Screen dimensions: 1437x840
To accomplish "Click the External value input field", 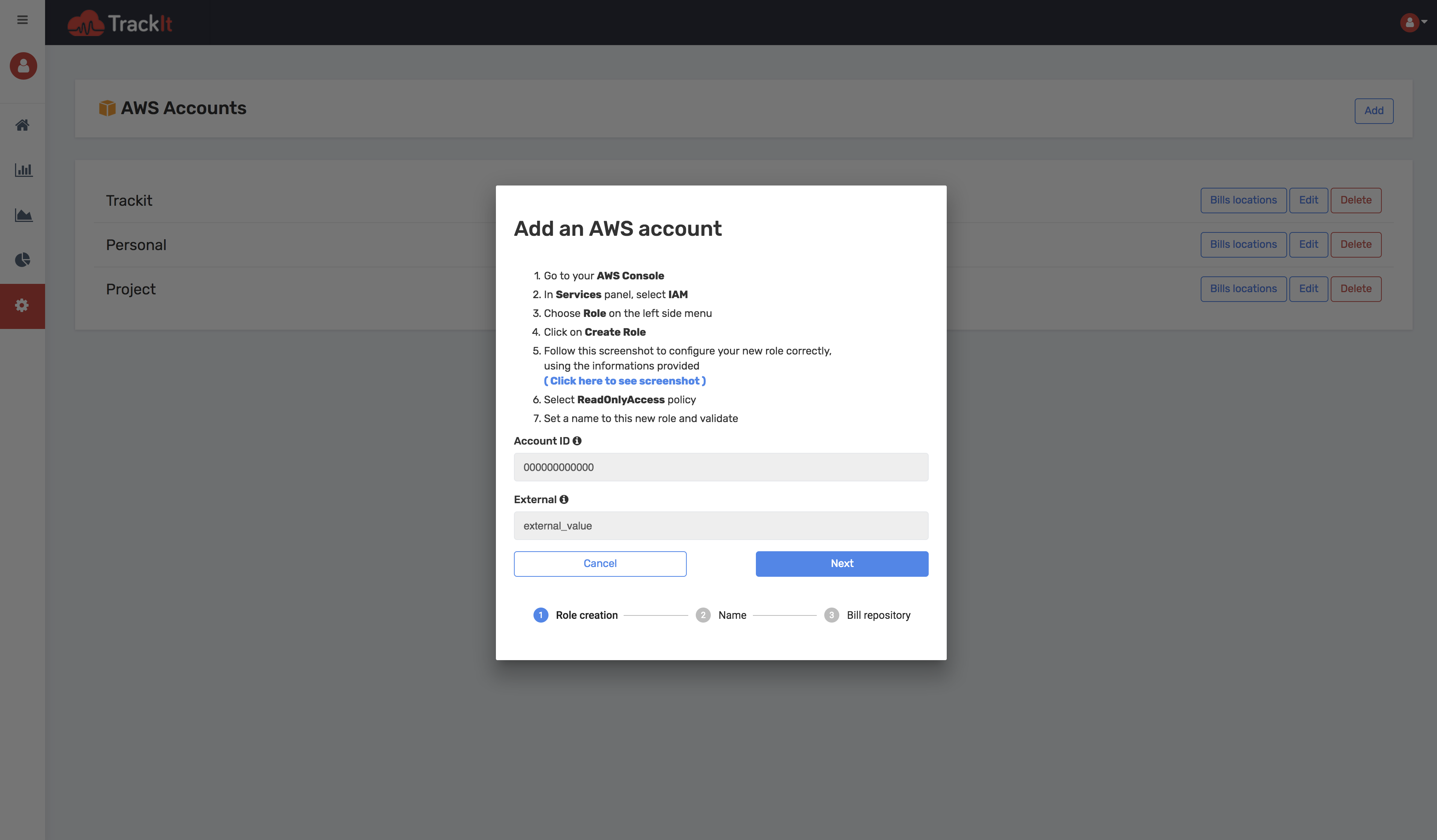I will coord(721,526).
